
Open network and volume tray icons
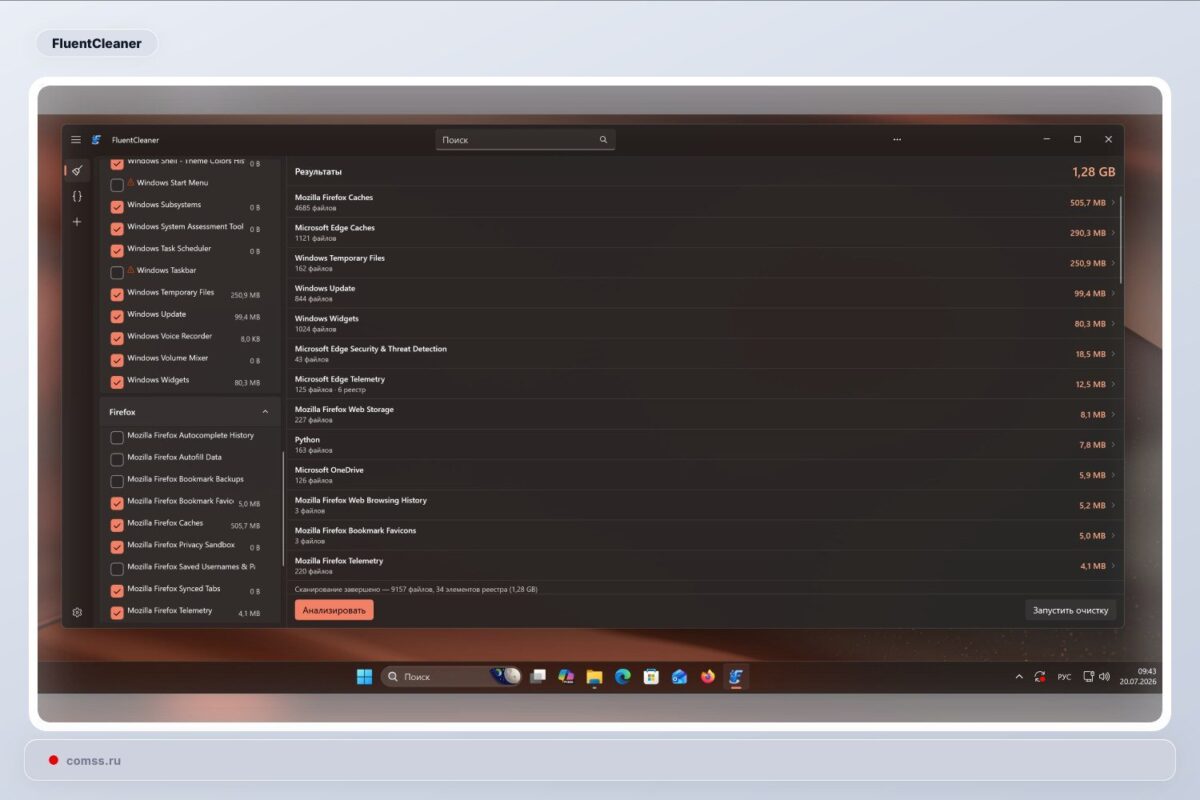point(1097,677)
